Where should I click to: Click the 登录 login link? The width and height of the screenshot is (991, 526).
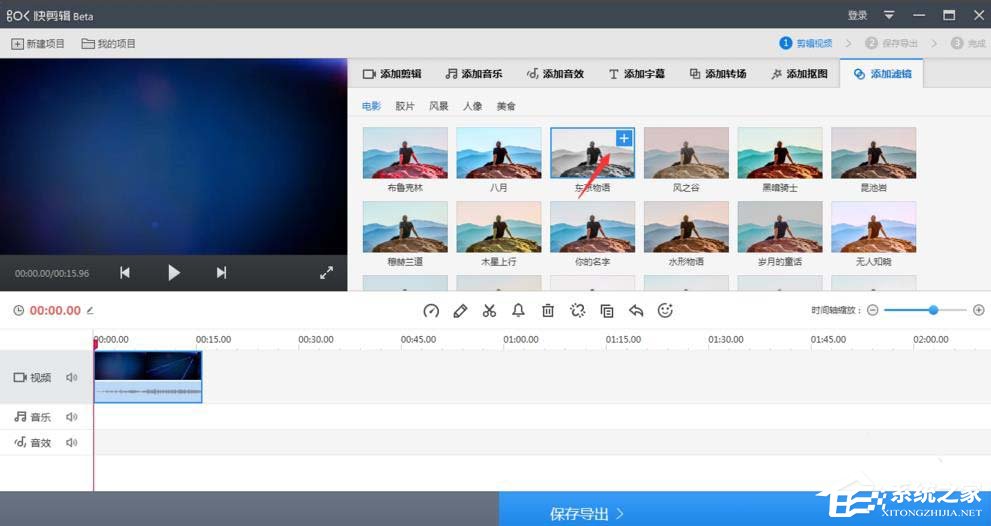(858, 15)
